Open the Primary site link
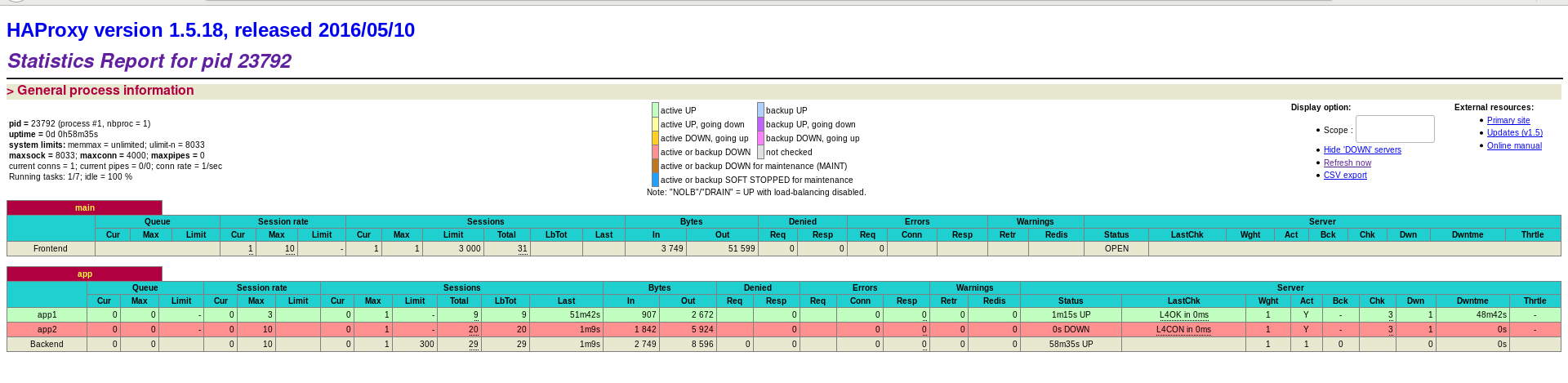This screenshot has height=383, width=1568. coord(1508,120)
